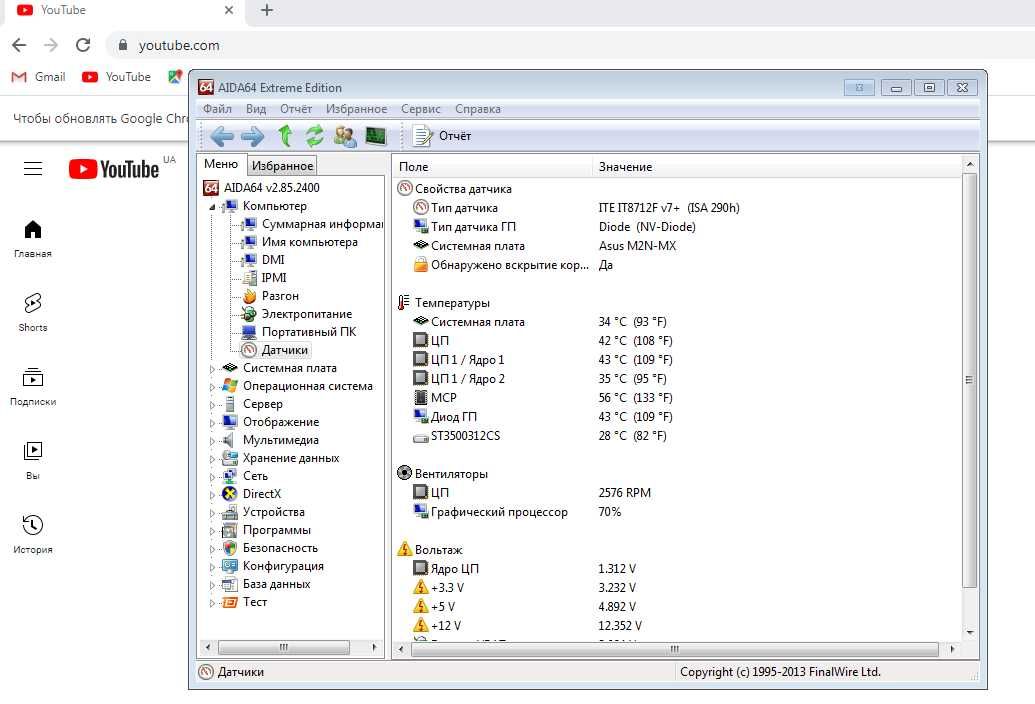
Task: Select the MCP temperature chip icon
Action: pos(420,398)
